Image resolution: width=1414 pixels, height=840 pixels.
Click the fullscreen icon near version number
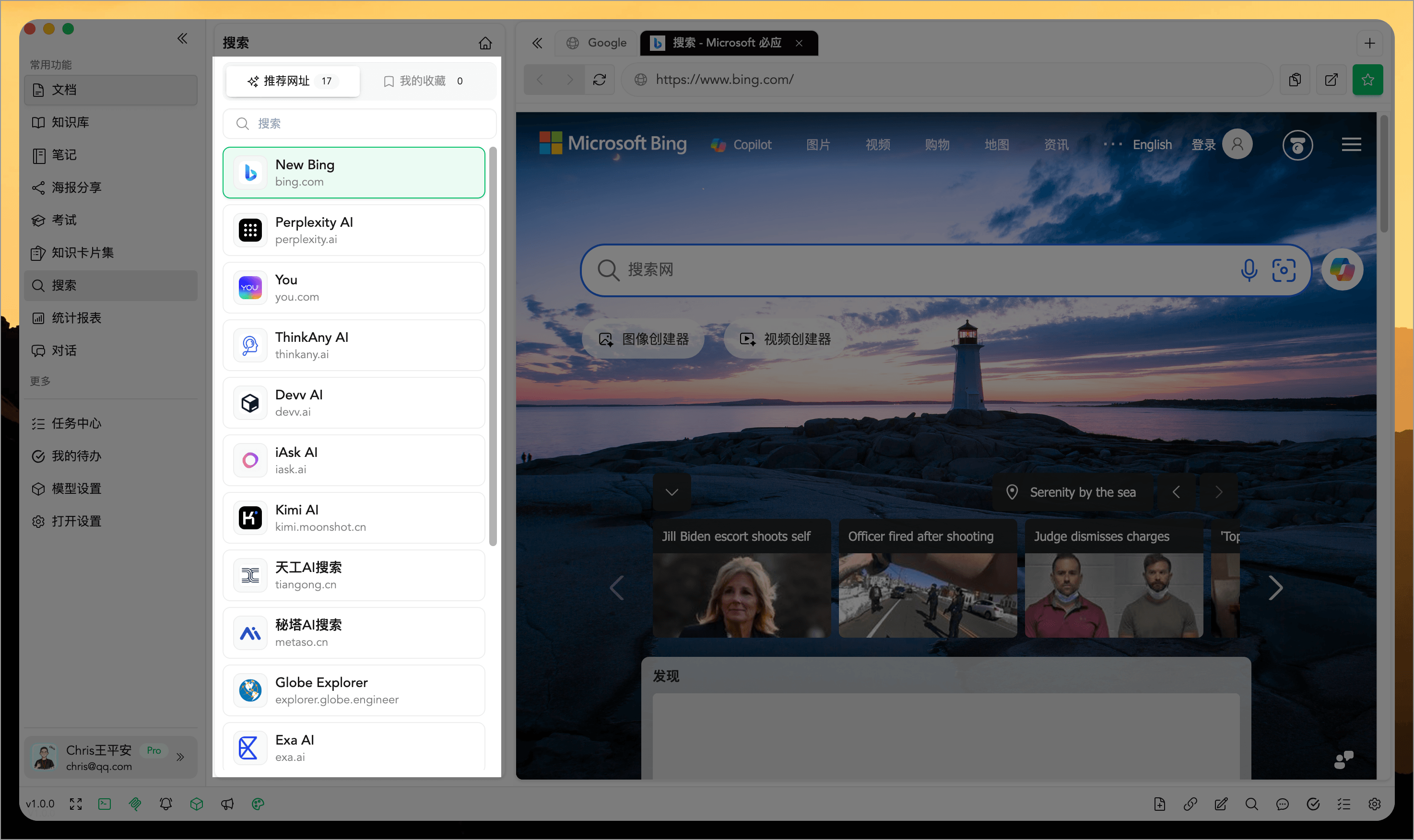click(x=76, y=804)
